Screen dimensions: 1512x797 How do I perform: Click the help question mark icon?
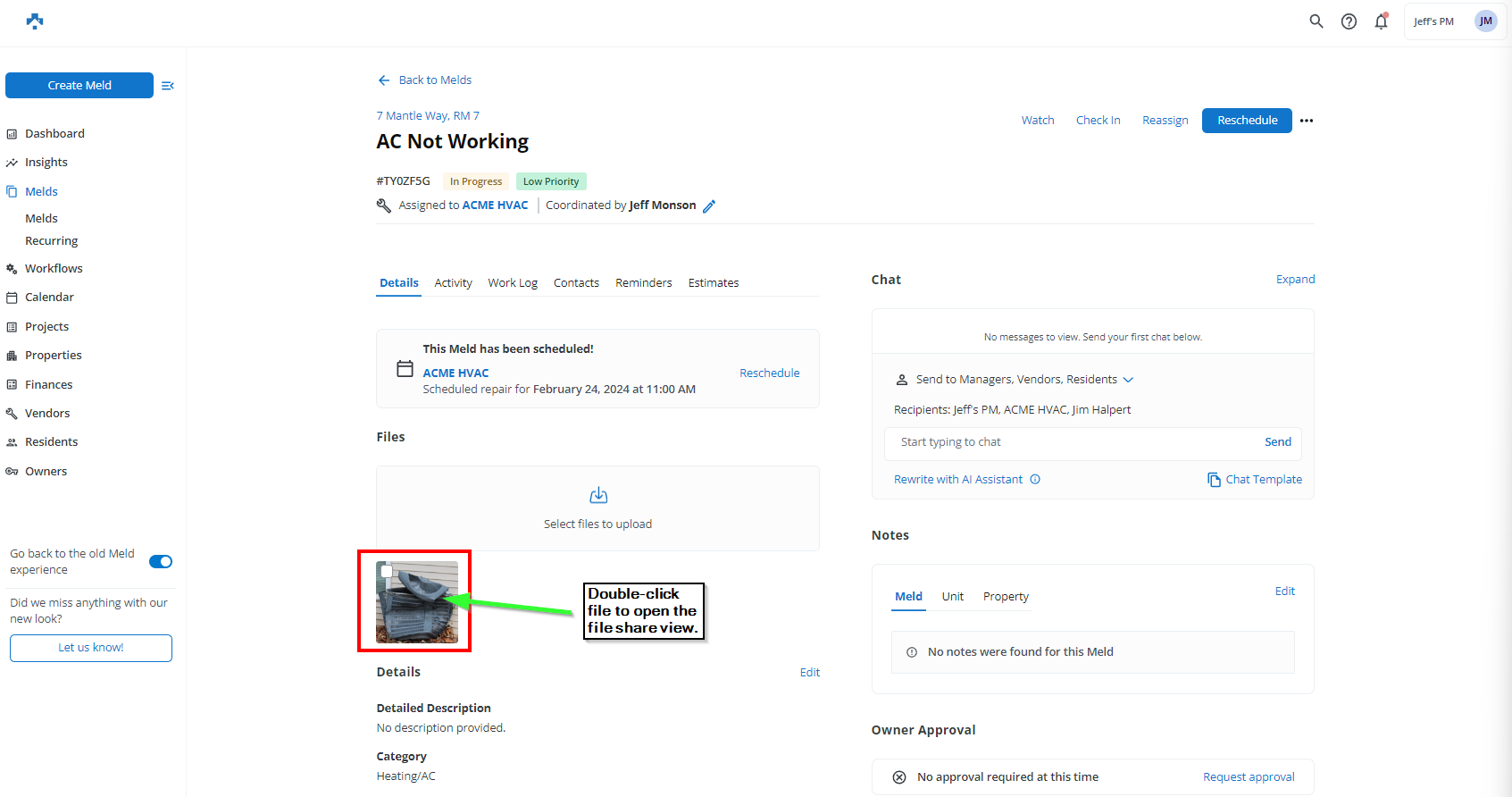(x=1349, y=21)
